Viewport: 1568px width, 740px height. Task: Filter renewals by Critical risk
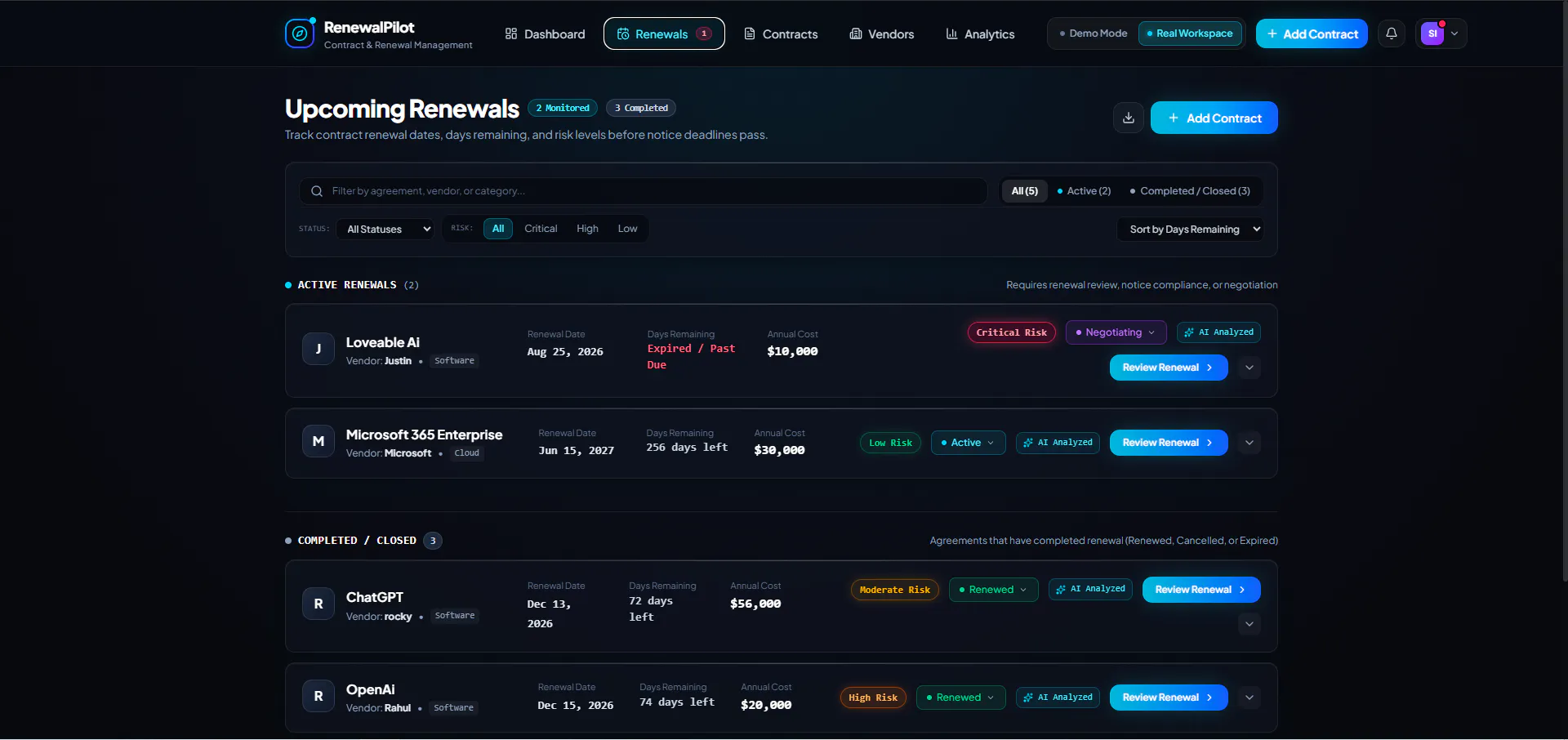[x=541, y=229]
